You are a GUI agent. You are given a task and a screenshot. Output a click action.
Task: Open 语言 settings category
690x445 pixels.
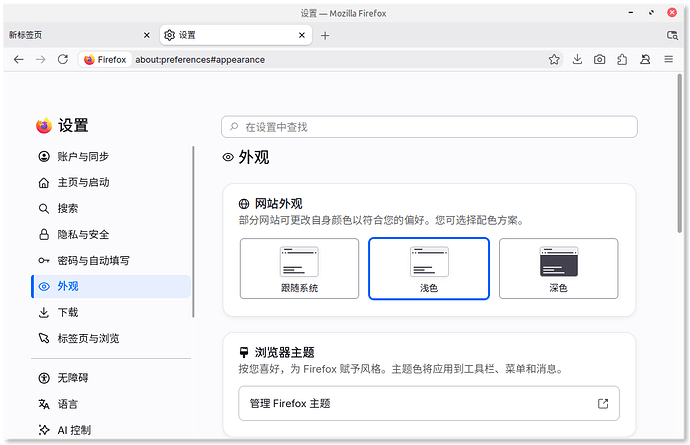pyautogui.click(x=111, y=404)
